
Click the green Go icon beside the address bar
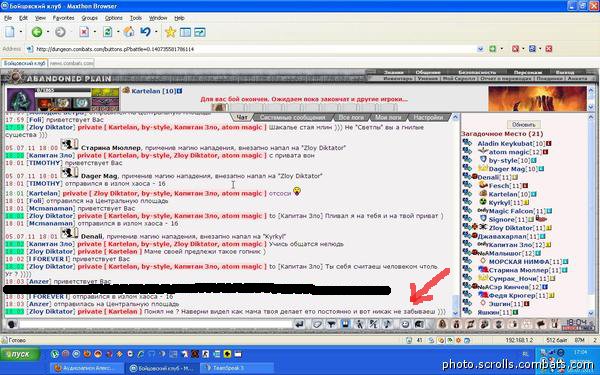click(x=493, y=49)
